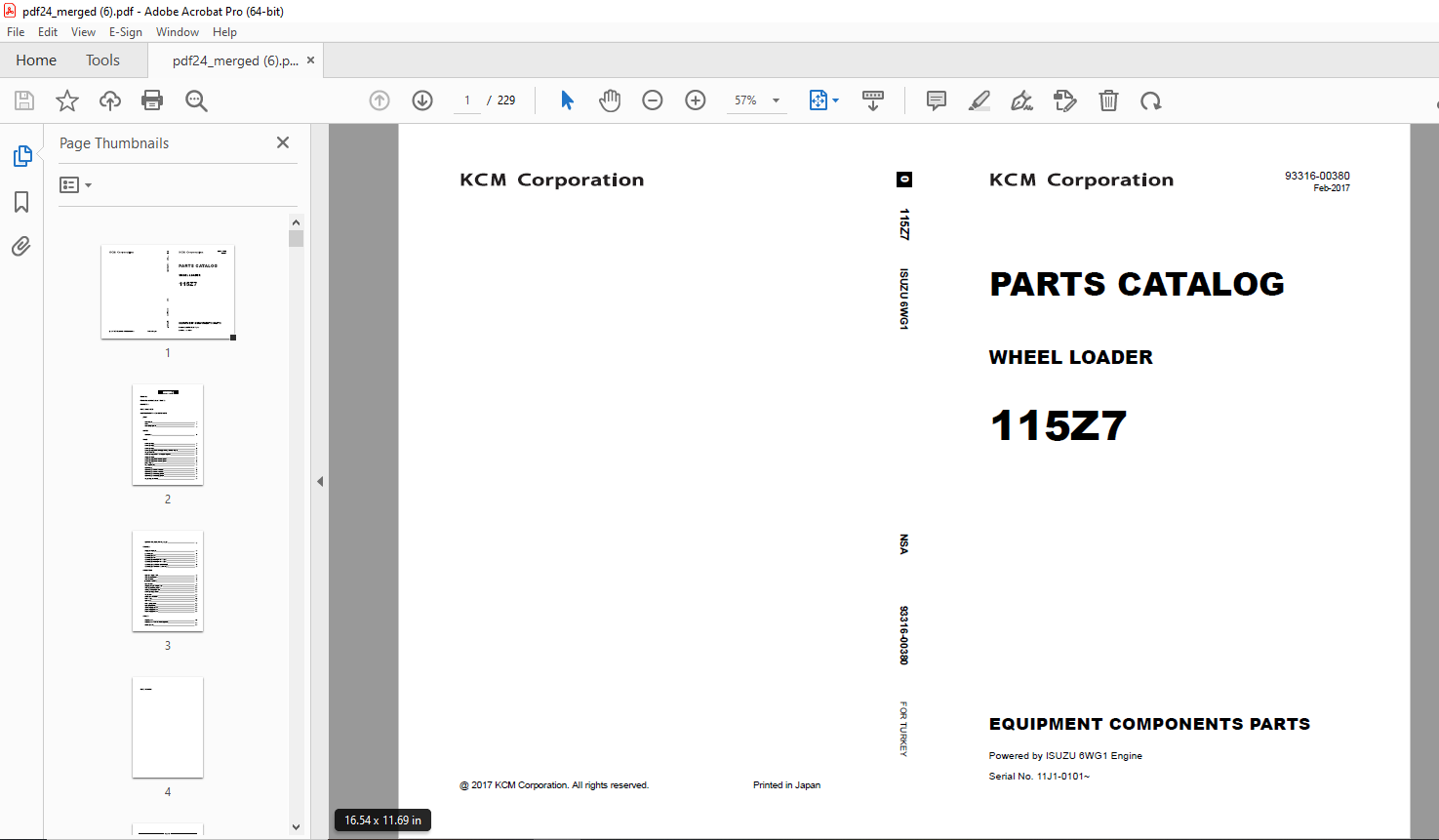
Task: Delete page using trash icon
Action: tap(1108, 100)
